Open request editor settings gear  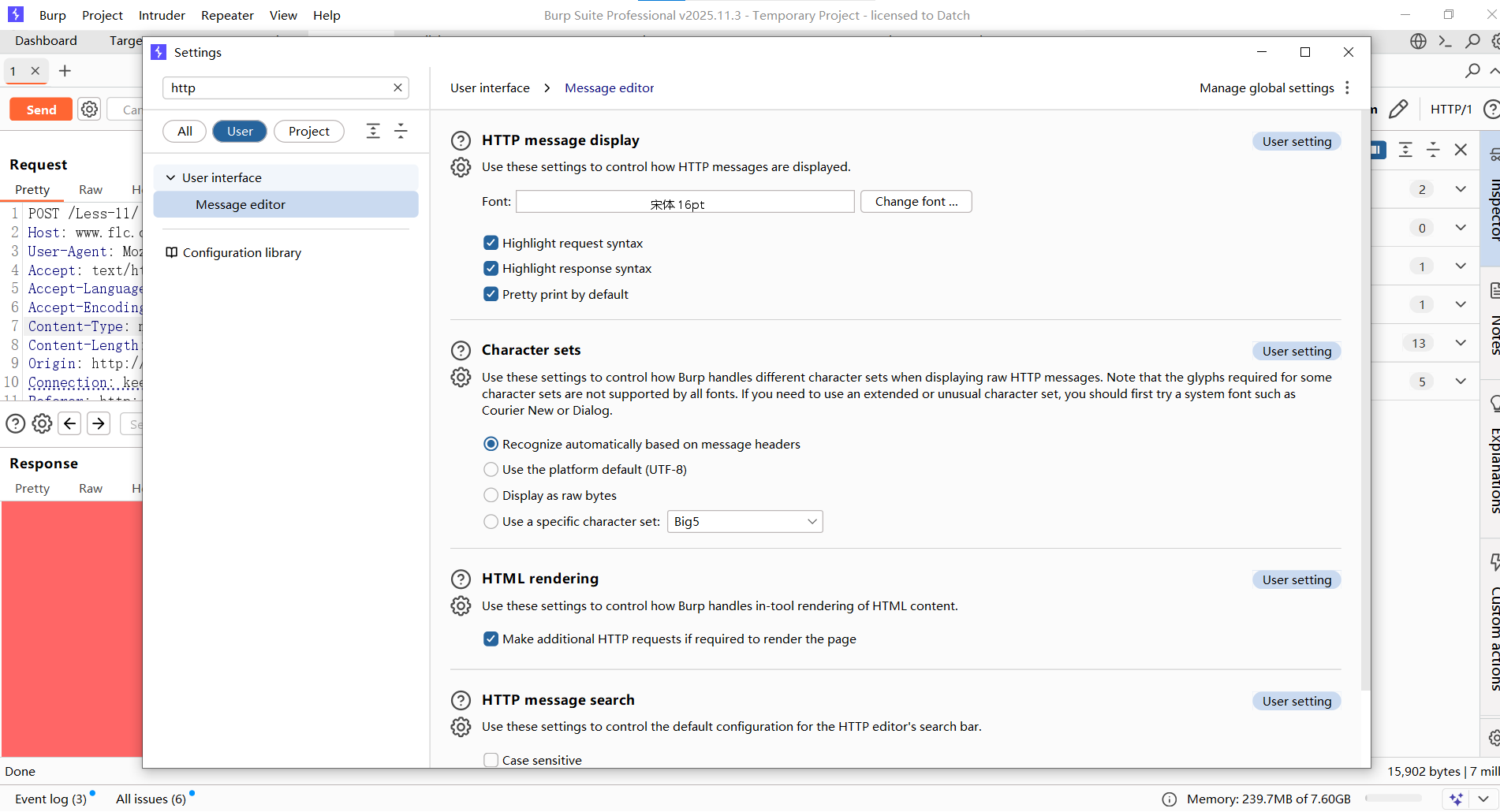(x=42, y=423)
